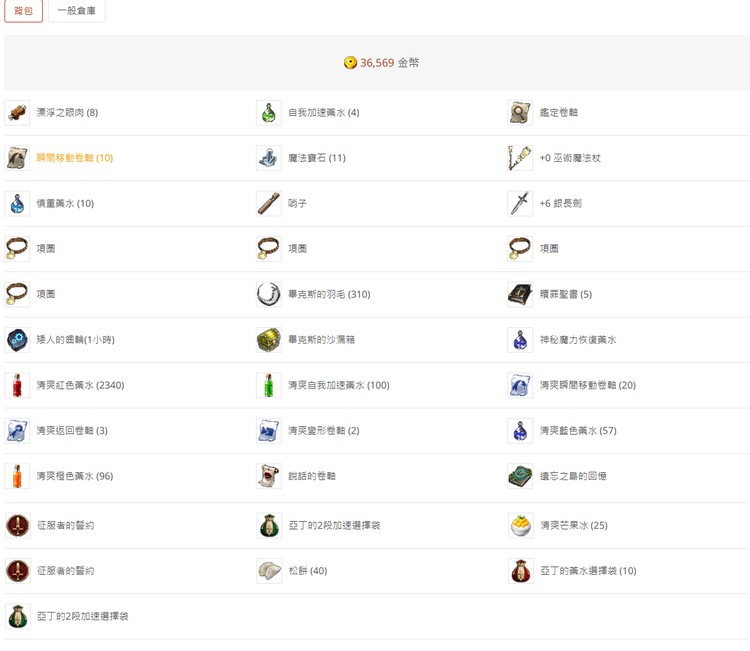
Task: Select the label 清爽返回卷軸 (3)
Action: [x=72, y=431]
